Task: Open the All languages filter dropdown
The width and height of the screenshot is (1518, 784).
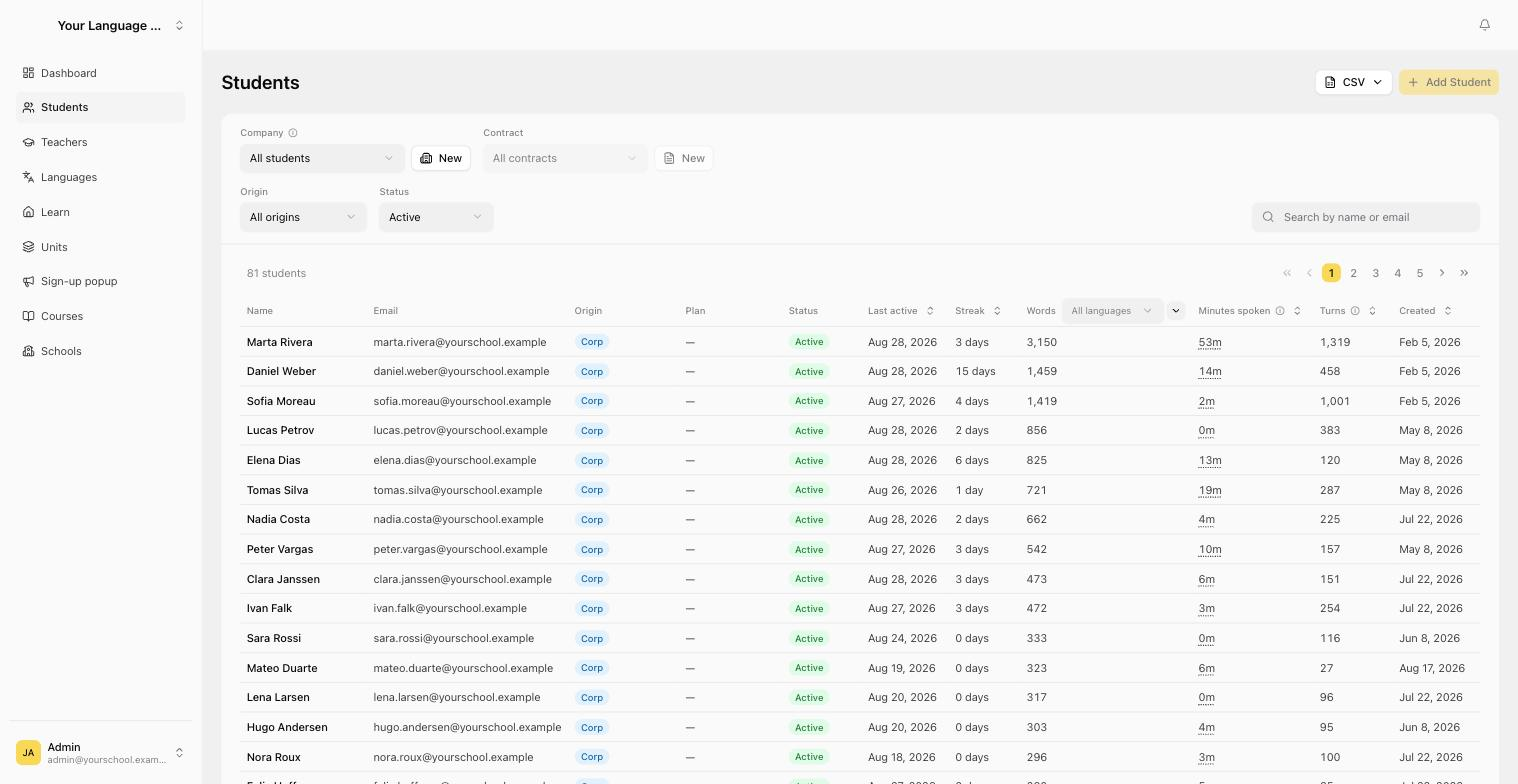Action: tap(1112, 311)
